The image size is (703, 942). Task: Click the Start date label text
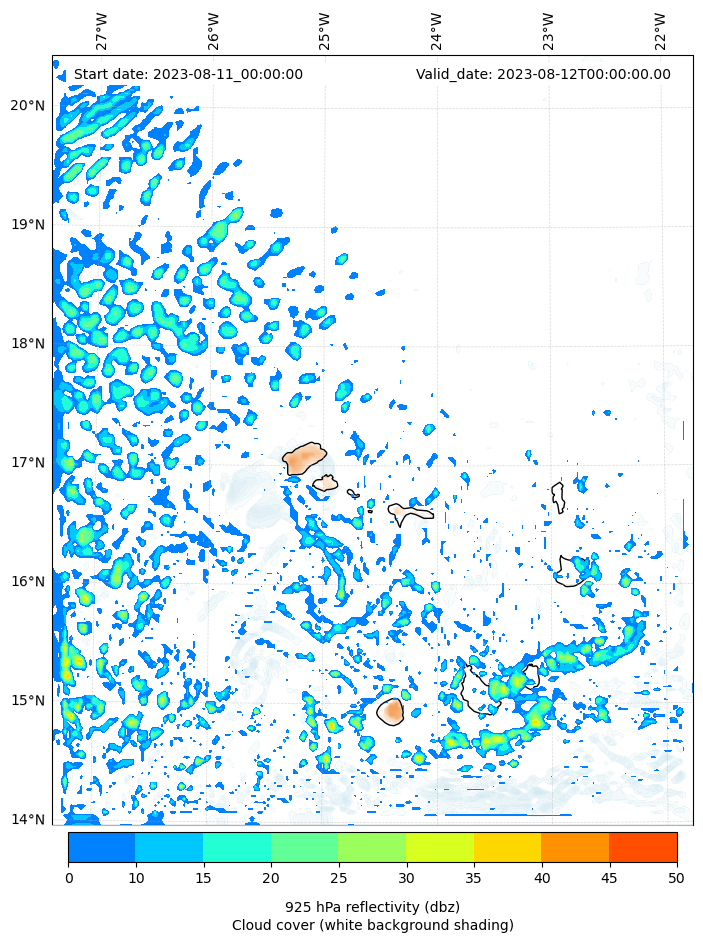tap(188, 74)
